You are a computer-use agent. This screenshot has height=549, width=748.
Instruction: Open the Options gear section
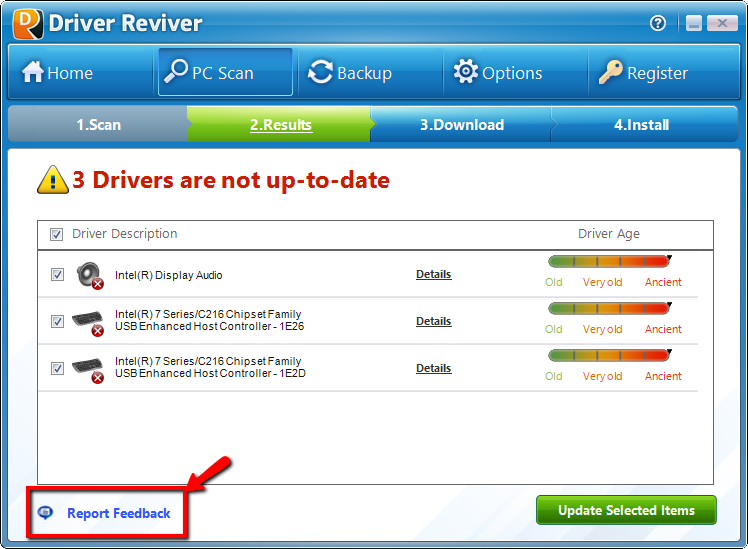tap(497, 73)
